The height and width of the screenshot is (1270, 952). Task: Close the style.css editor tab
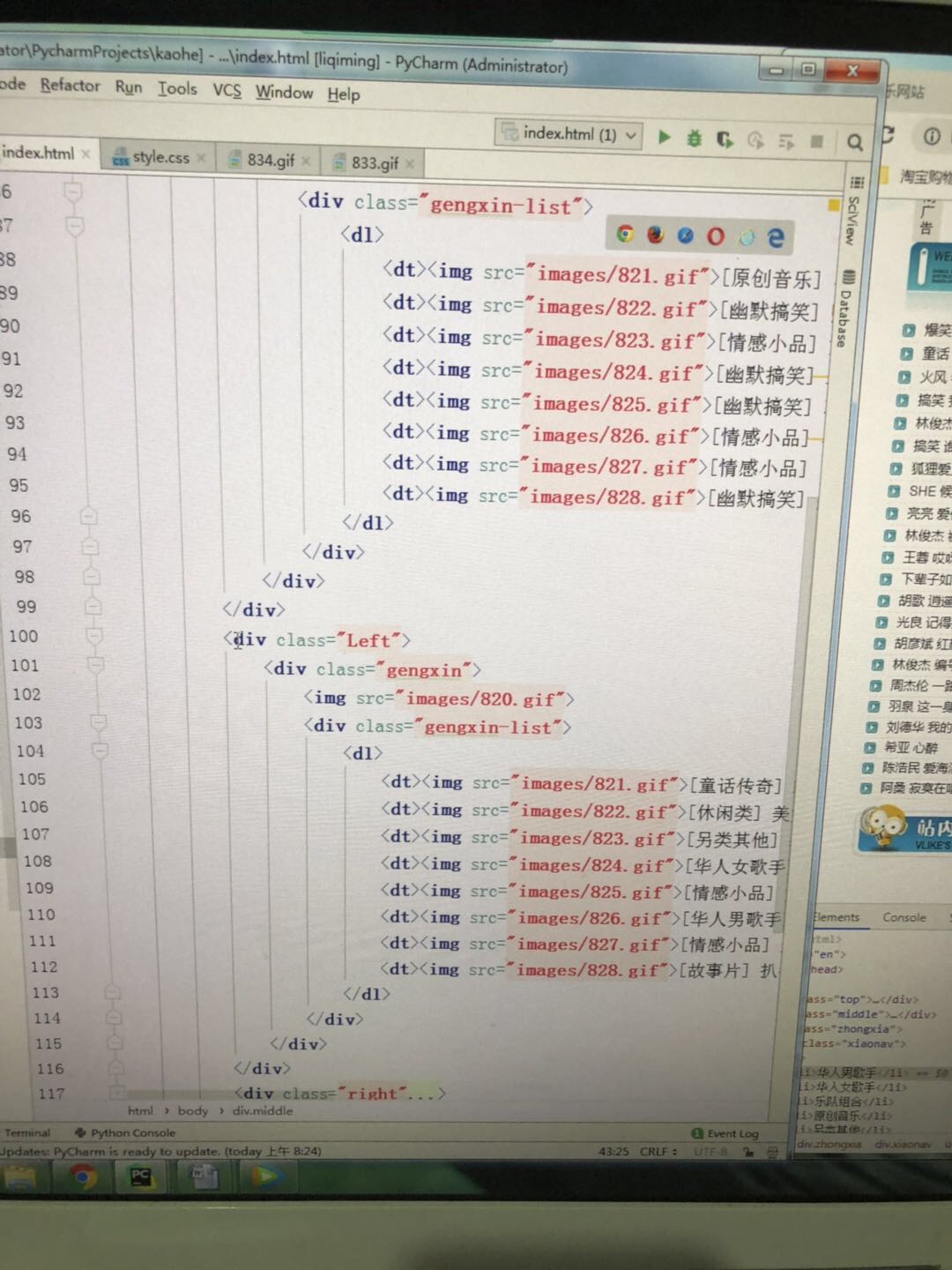(201, 158)
